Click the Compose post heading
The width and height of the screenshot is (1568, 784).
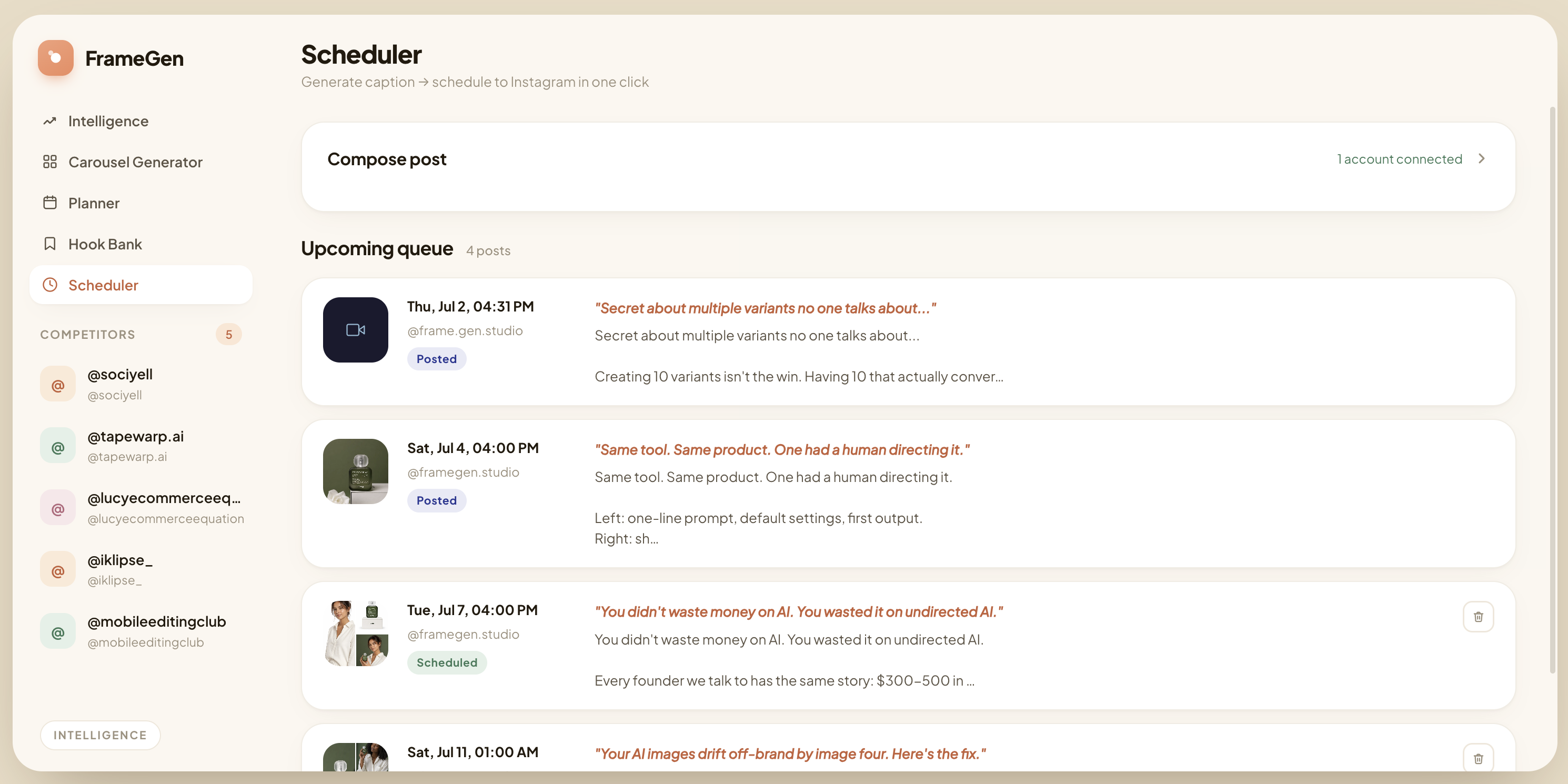click(387, 159)
